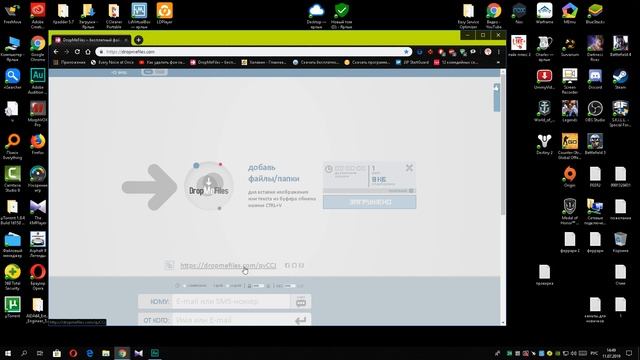Open the Counter-Strike Global Offensive desktop icon
The height and width of the screenshot is (360, 640).
click(570, 146)
